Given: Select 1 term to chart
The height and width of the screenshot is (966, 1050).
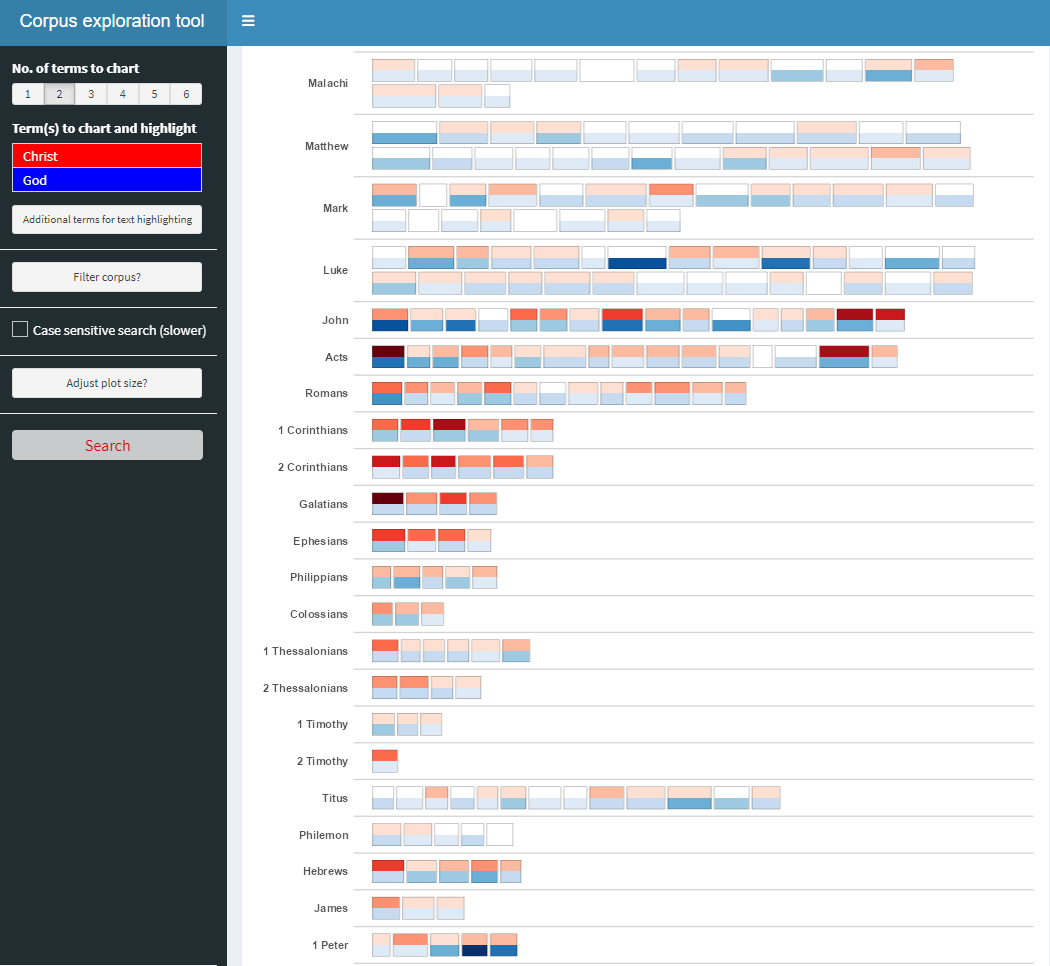Looking at the screenshot, I should [x=28, y=94].
